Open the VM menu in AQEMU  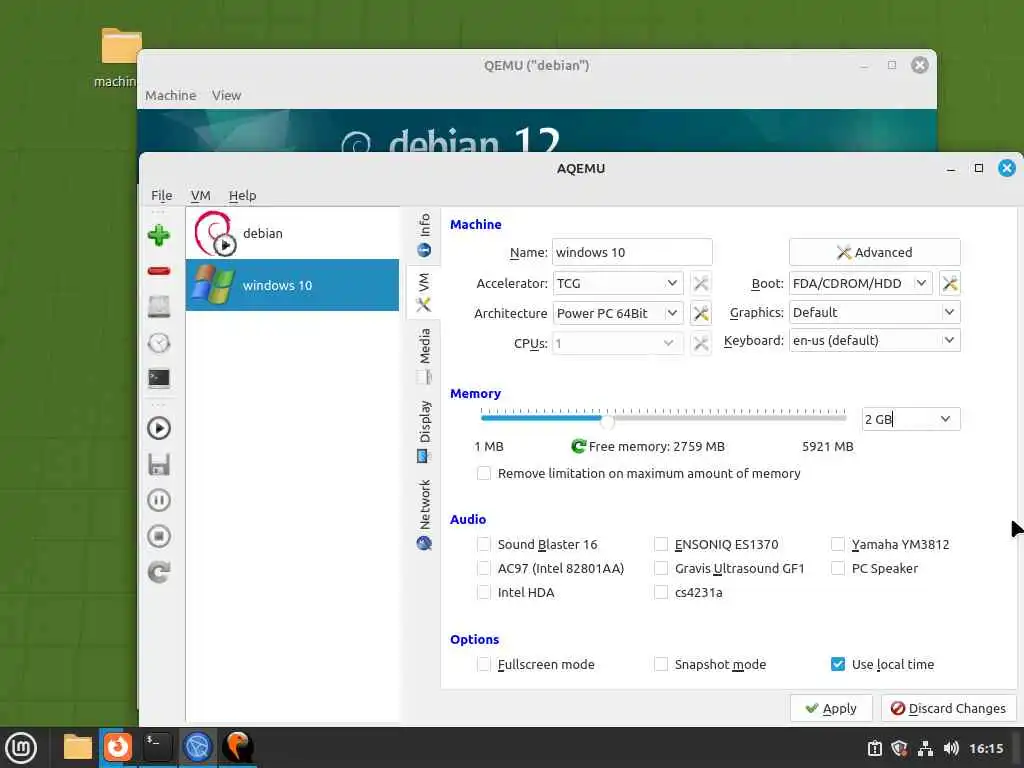(200, 195)
